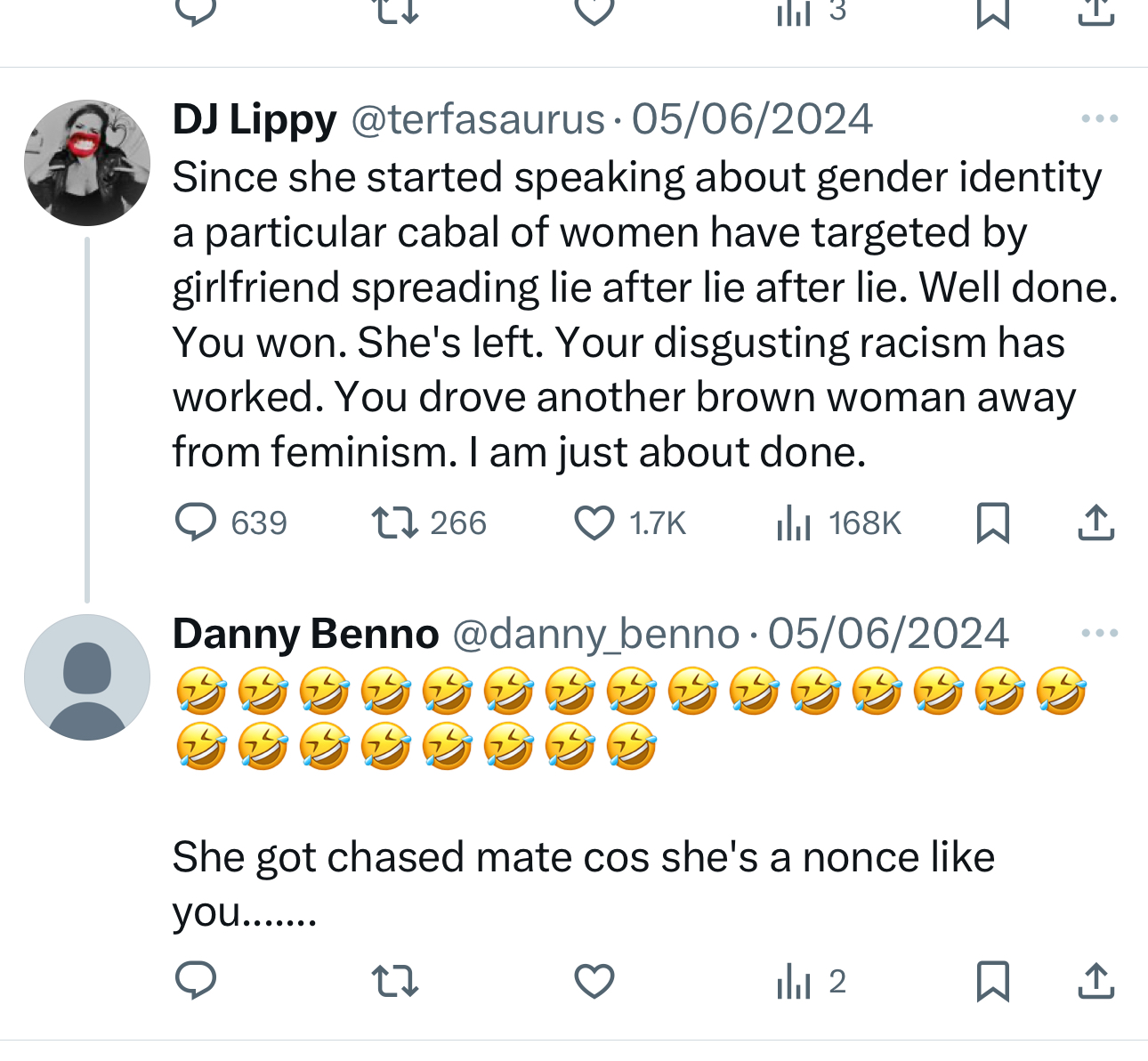Open DJ Lippy's tweet date 05/06/2024
This screenshot has height=1061, width=1148.
tap(752, 119)
